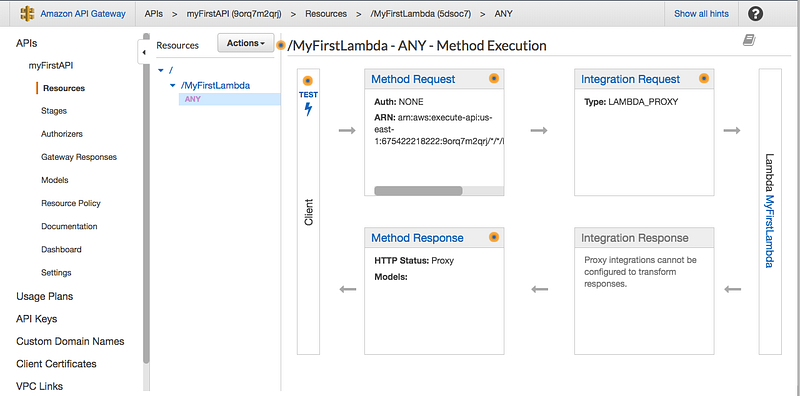Click the Amazon API Gateway header link
The image size is (800, 396).
83,14
